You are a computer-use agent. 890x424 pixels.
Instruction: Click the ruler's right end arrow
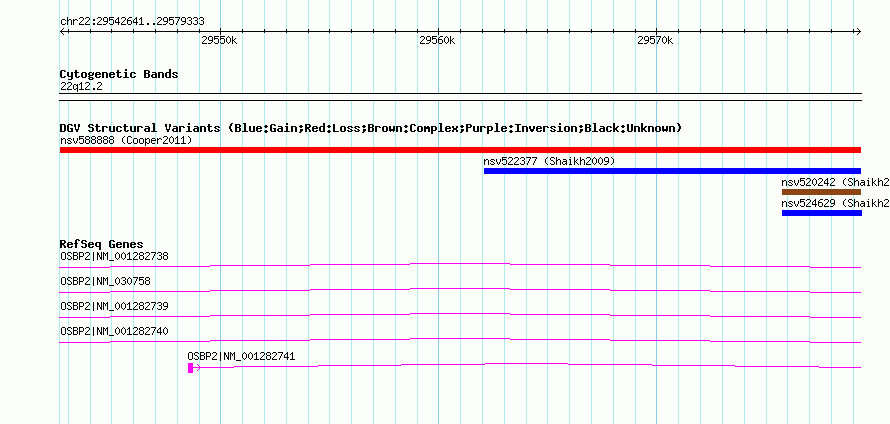[x=858, y=31]
